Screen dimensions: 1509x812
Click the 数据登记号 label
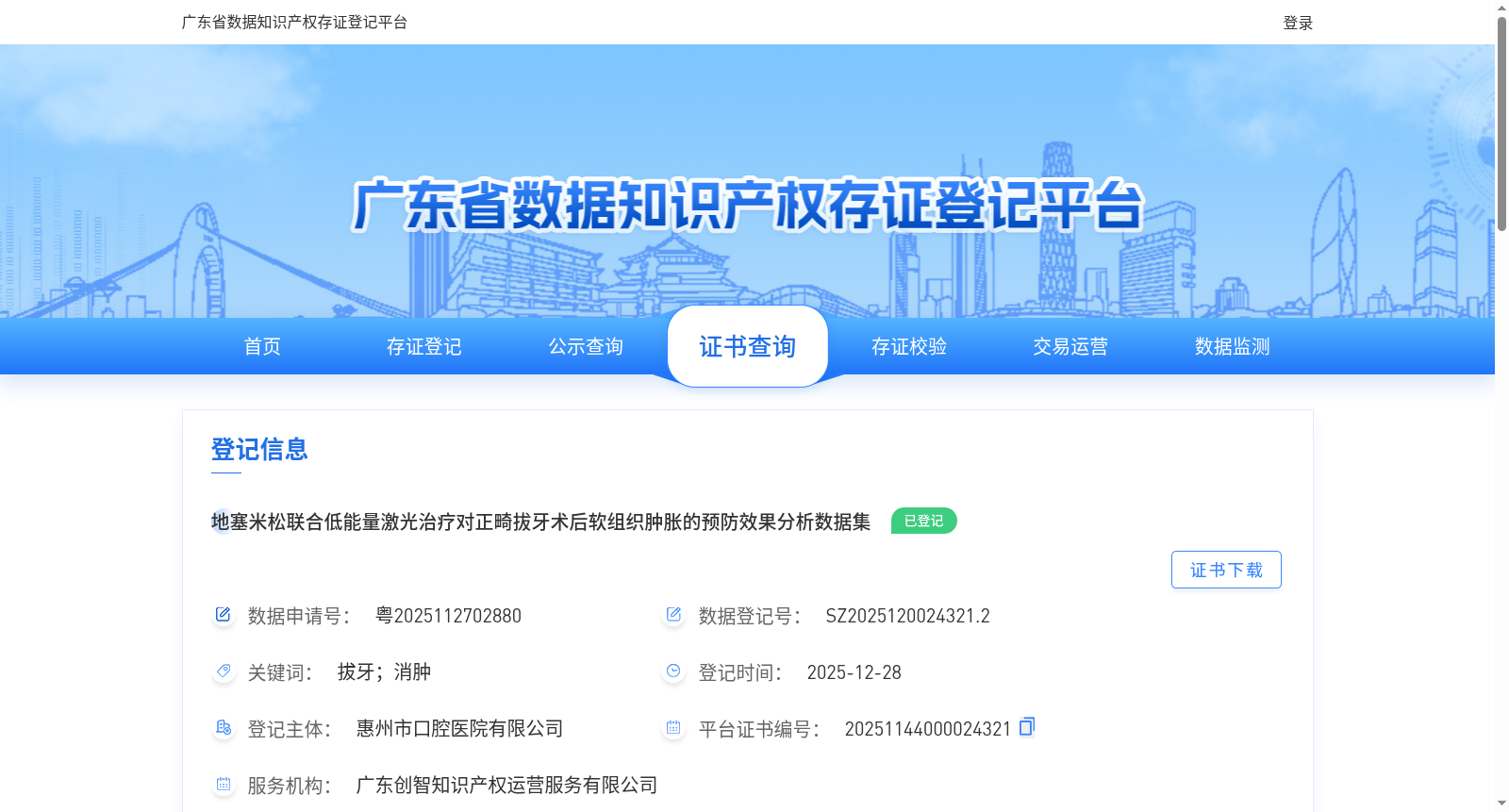click(x=749, y=616)
